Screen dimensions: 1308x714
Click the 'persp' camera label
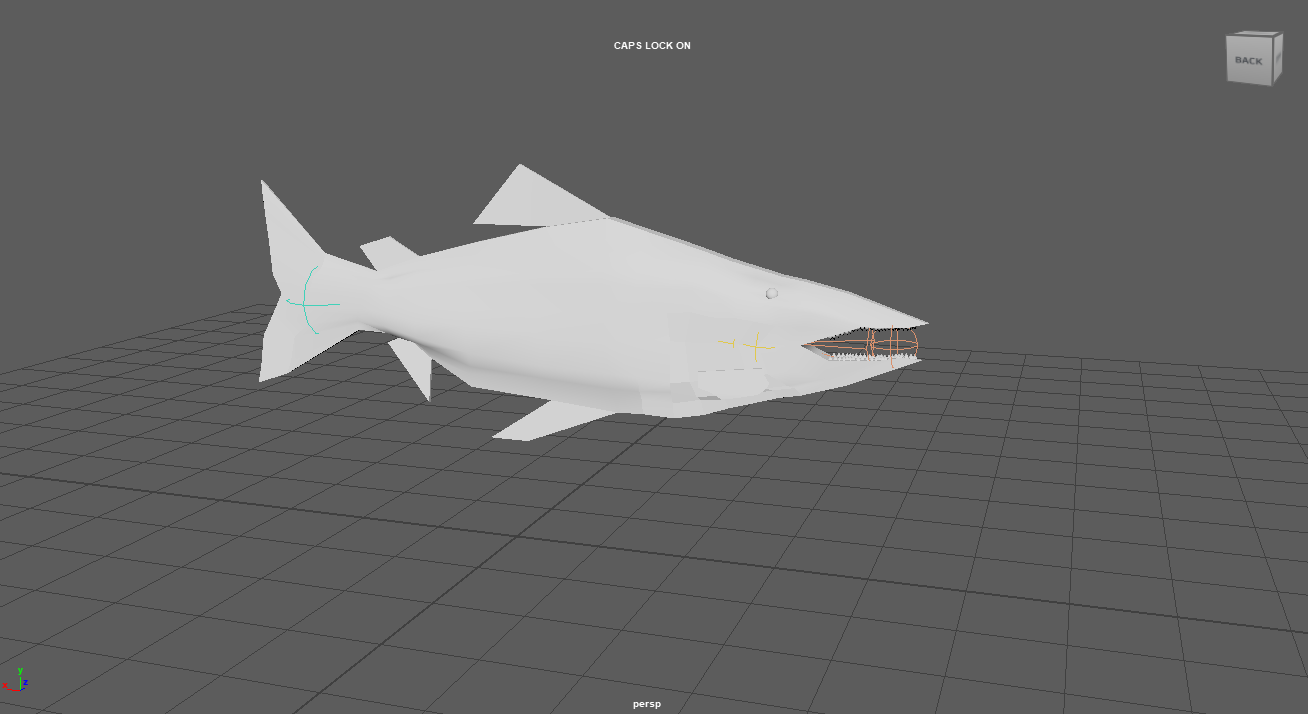(x=647, y=704)
